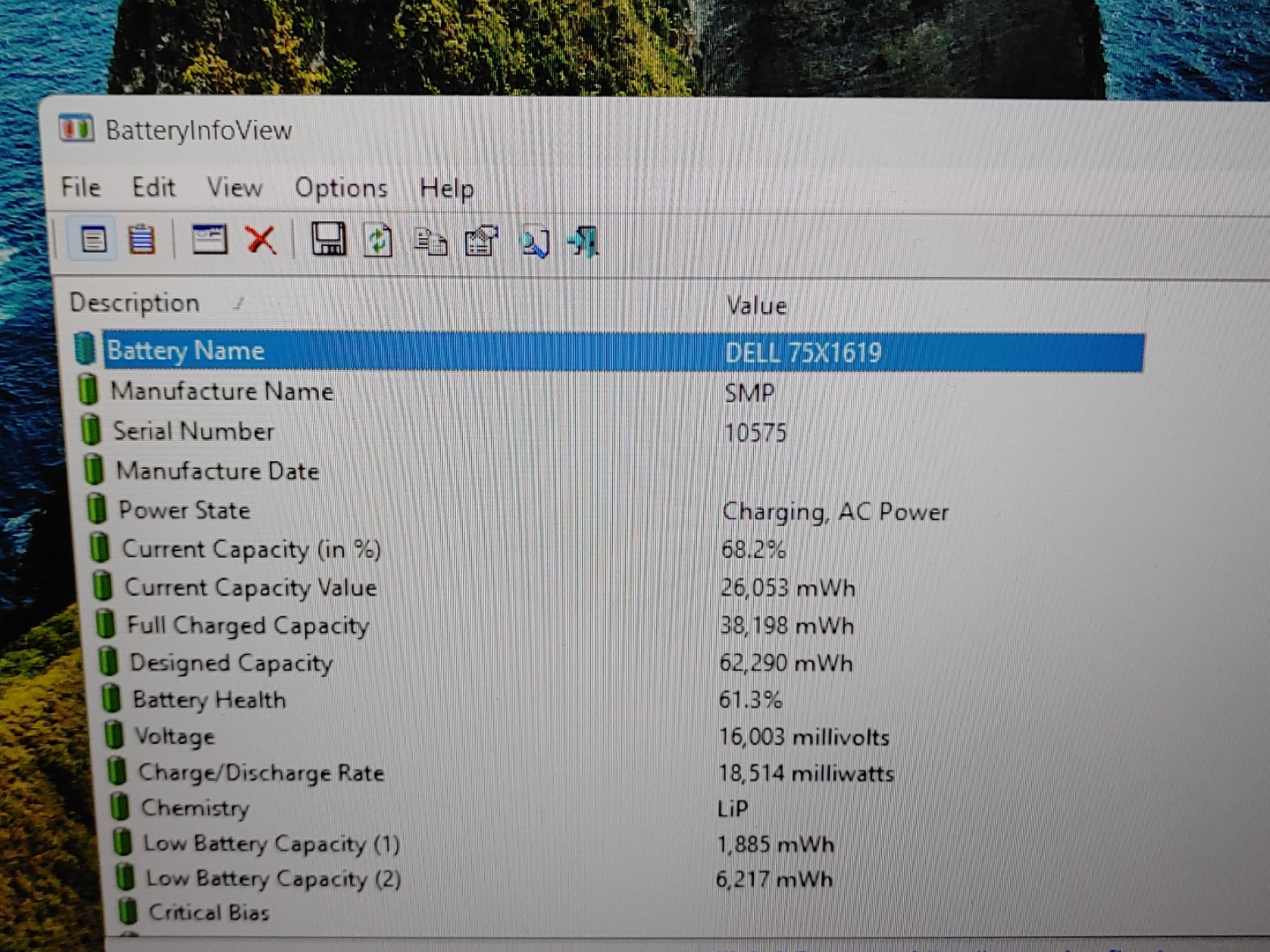Open the File menu
The width and height of the screenshot is (1270, 952).
[79, 187]
